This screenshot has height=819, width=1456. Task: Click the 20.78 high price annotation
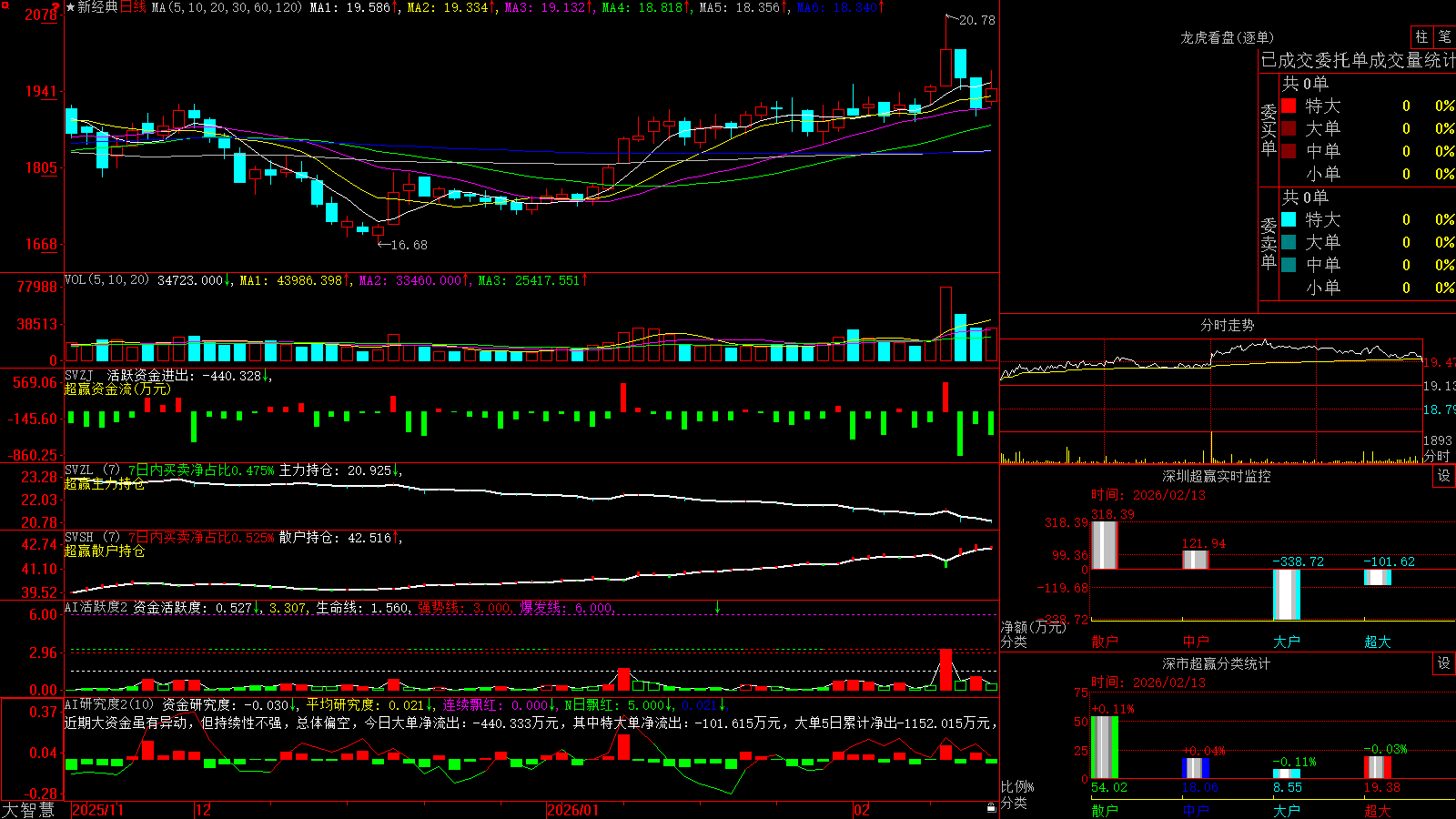coord(976,20)
